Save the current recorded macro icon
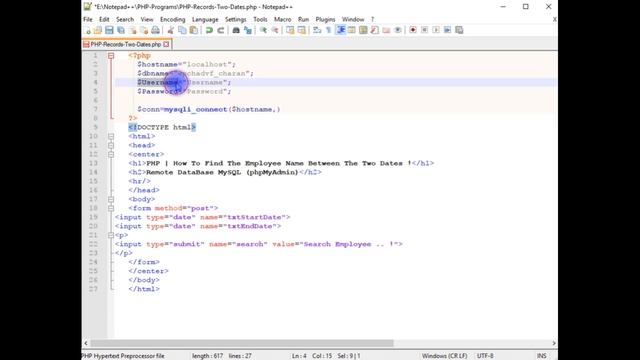This screenshot has width=640, height=360. pyautogui.click(x=459, y=30)
